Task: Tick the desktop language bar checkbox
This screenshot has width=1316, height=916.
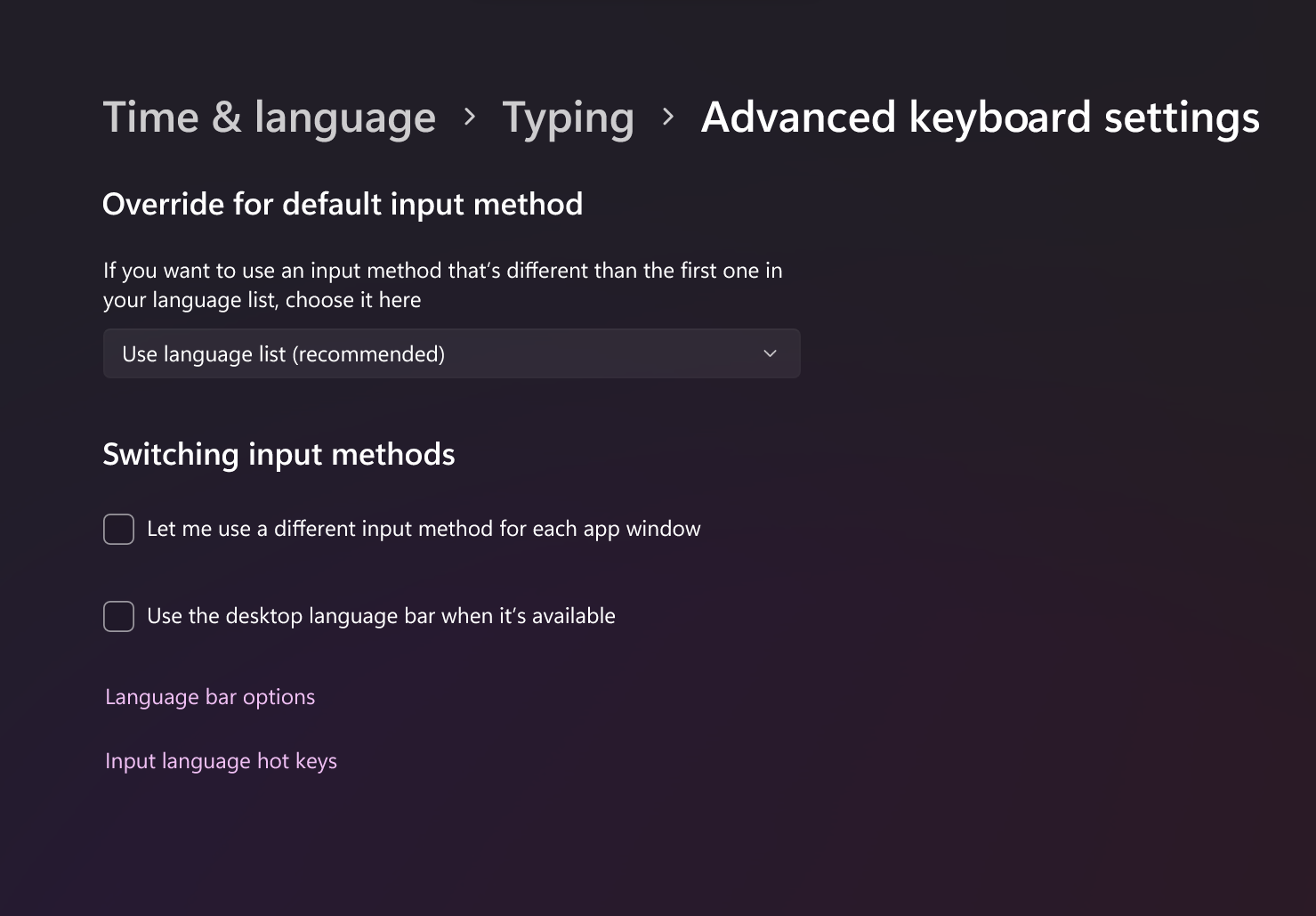Action: pos(118,616)
